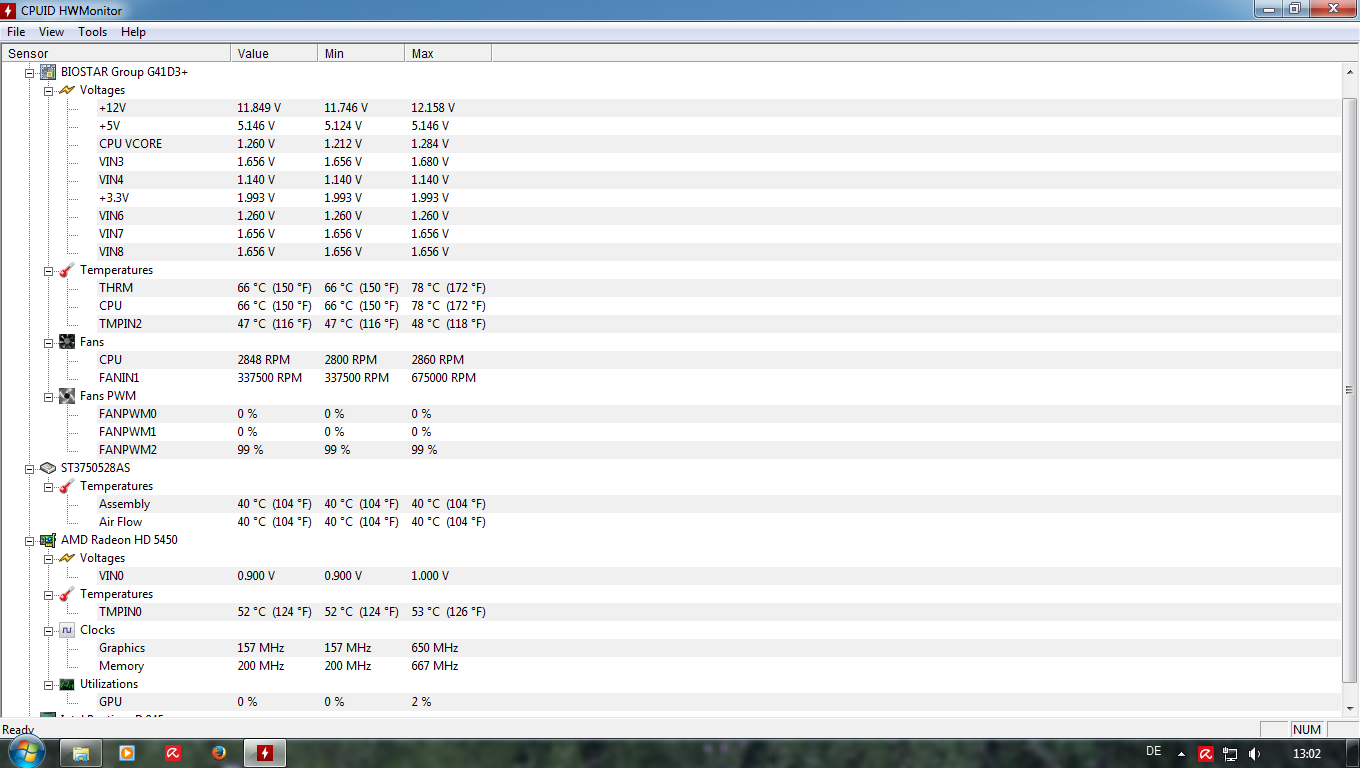Viewport: 1360px width, 768px height.
Task: Open the Tools menu
Action: (92, 32)
